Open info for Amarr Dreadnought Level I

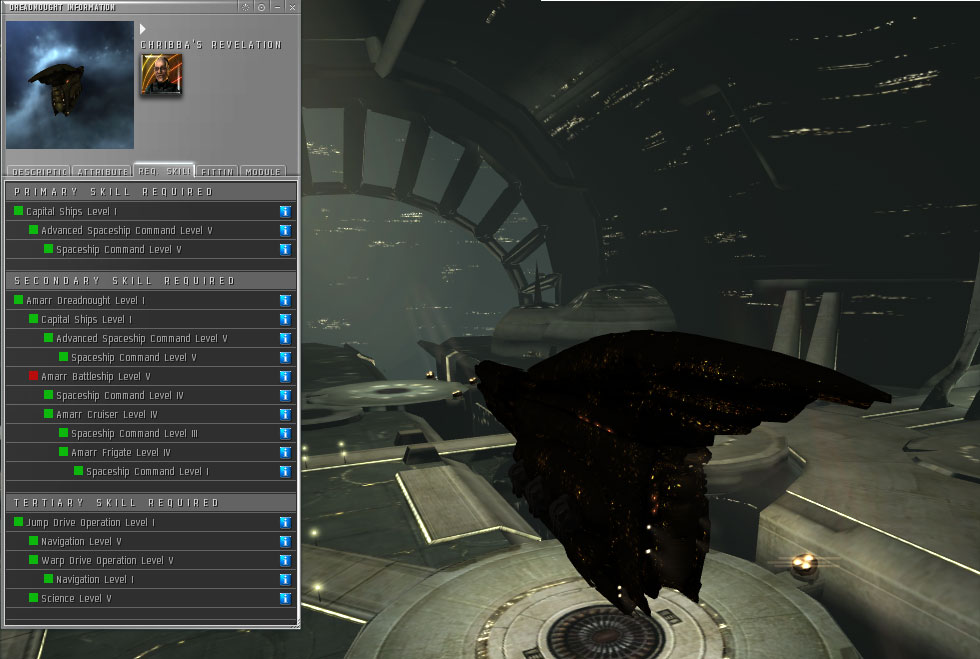(x=285, y=300)
